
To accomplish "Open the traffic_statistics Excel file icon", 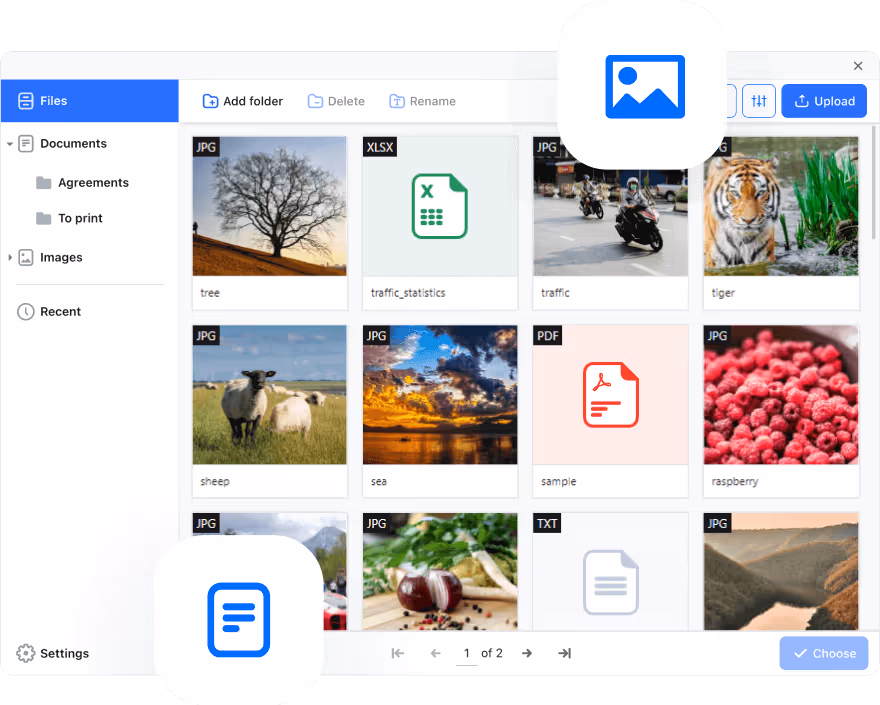I will click(x=439, y=206).
